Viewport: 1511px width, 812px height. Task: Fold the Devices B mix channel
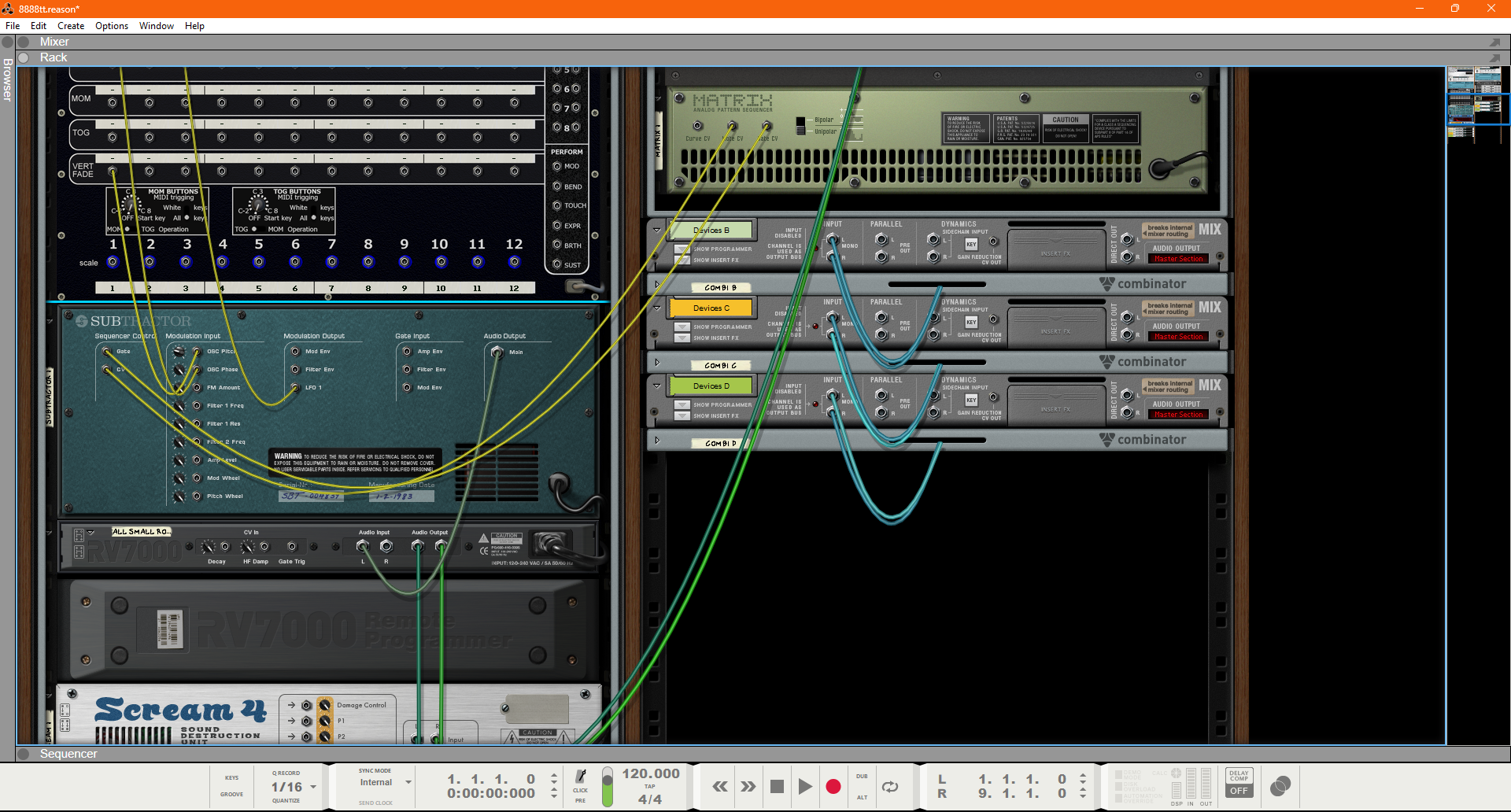tap(657, 231)
